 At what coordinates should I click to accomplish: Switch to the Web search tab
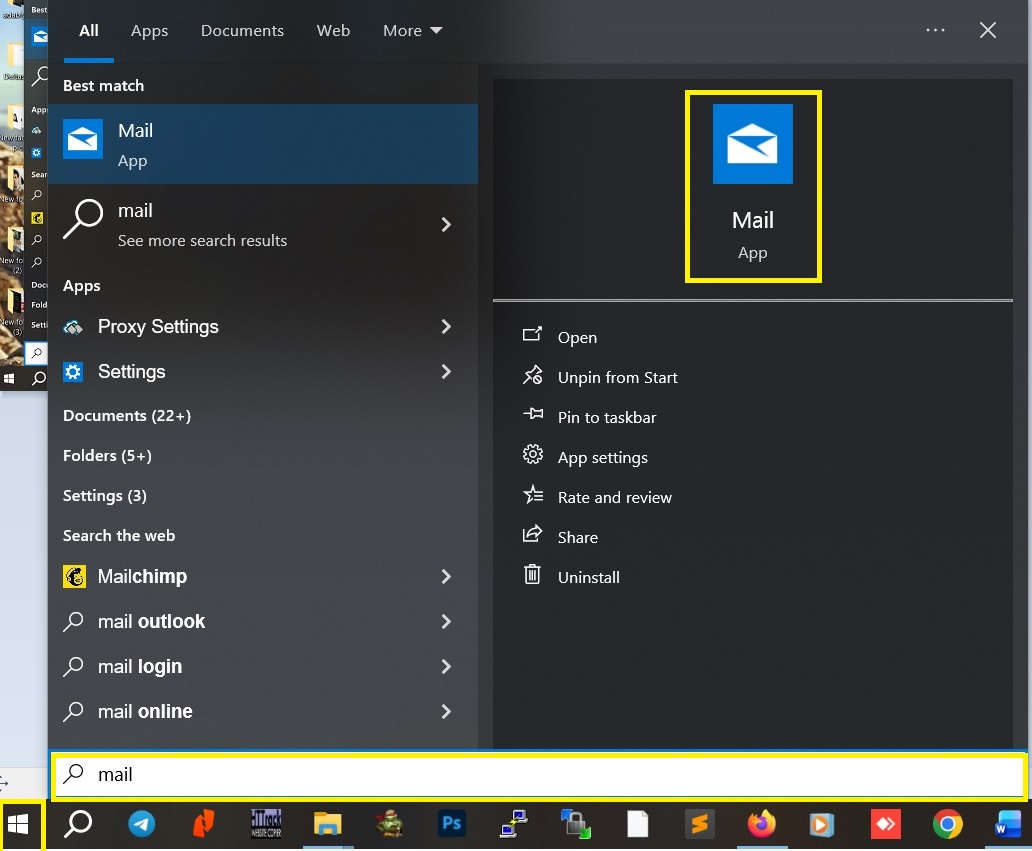[x=333, y=31]
